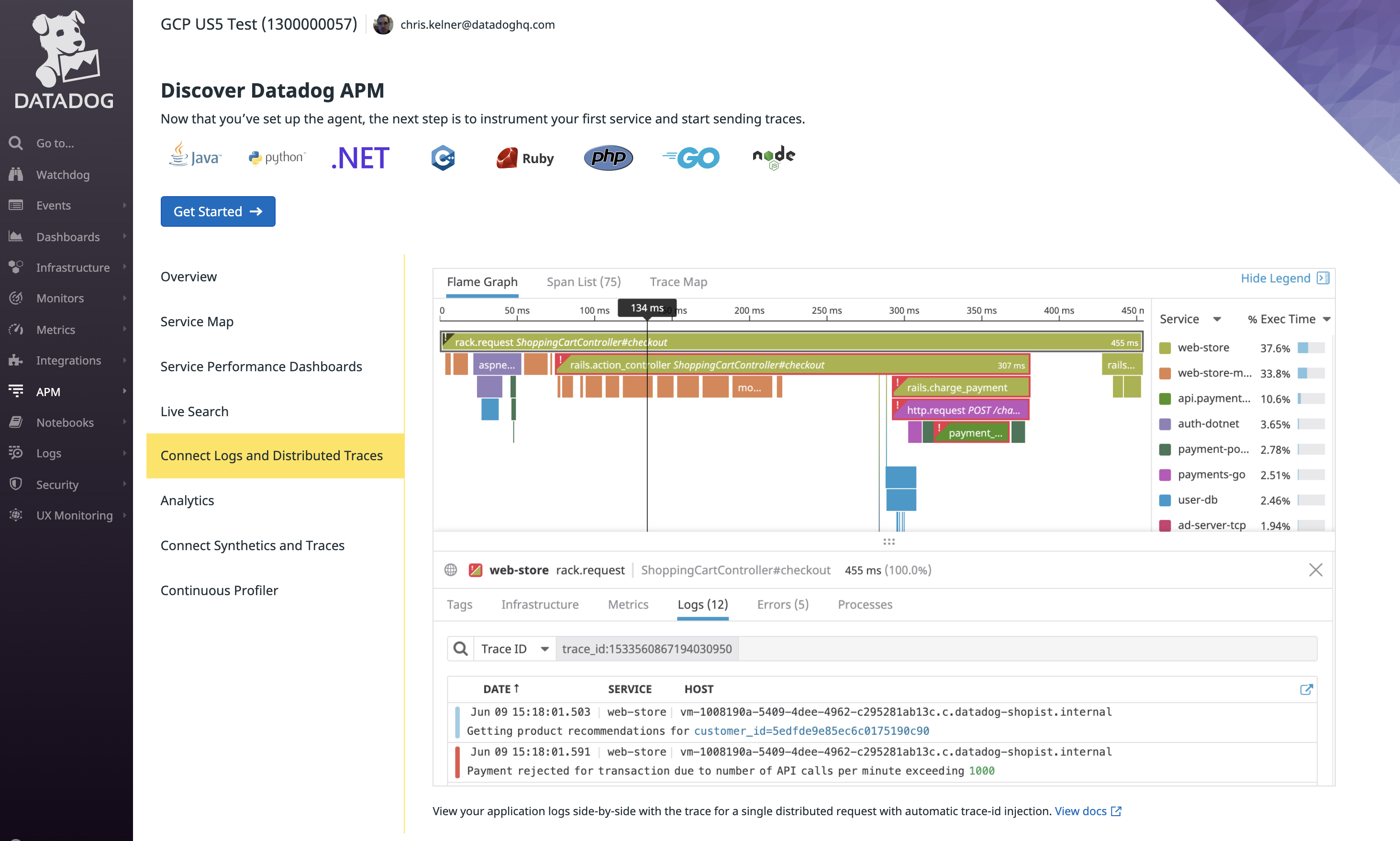This screenshot has height=841, width=1400.
Task: Select the C++ language logo
Action: point(443,157)
